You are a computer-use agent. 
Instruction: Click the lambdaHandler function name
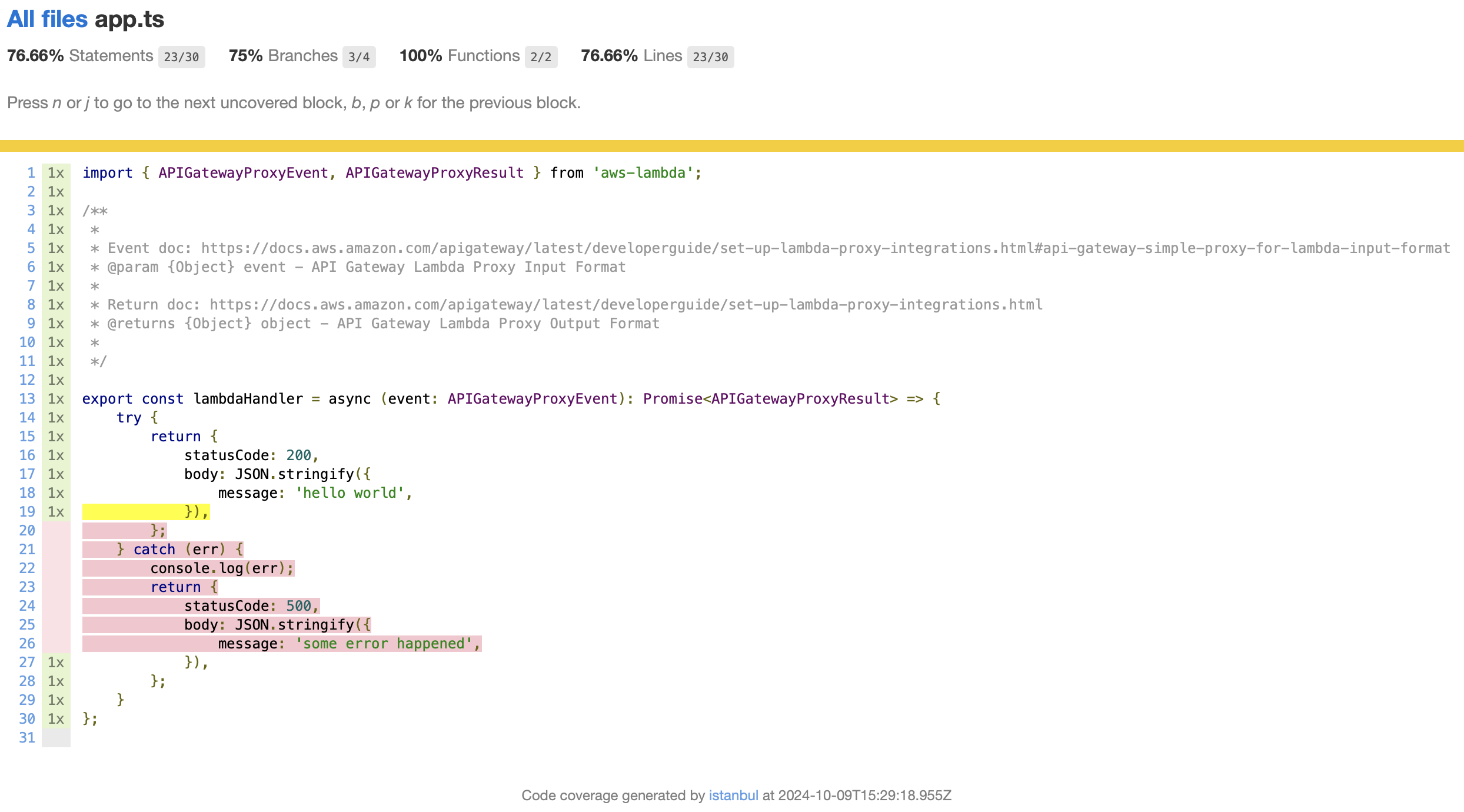tap(248, 399)
